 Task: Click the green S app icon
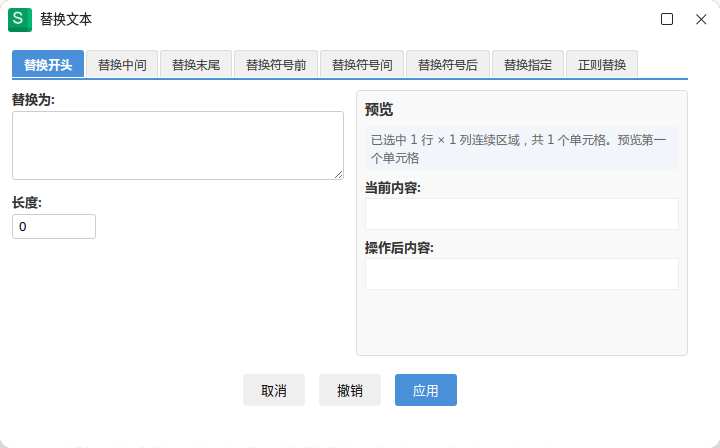(x=20, y=20)
